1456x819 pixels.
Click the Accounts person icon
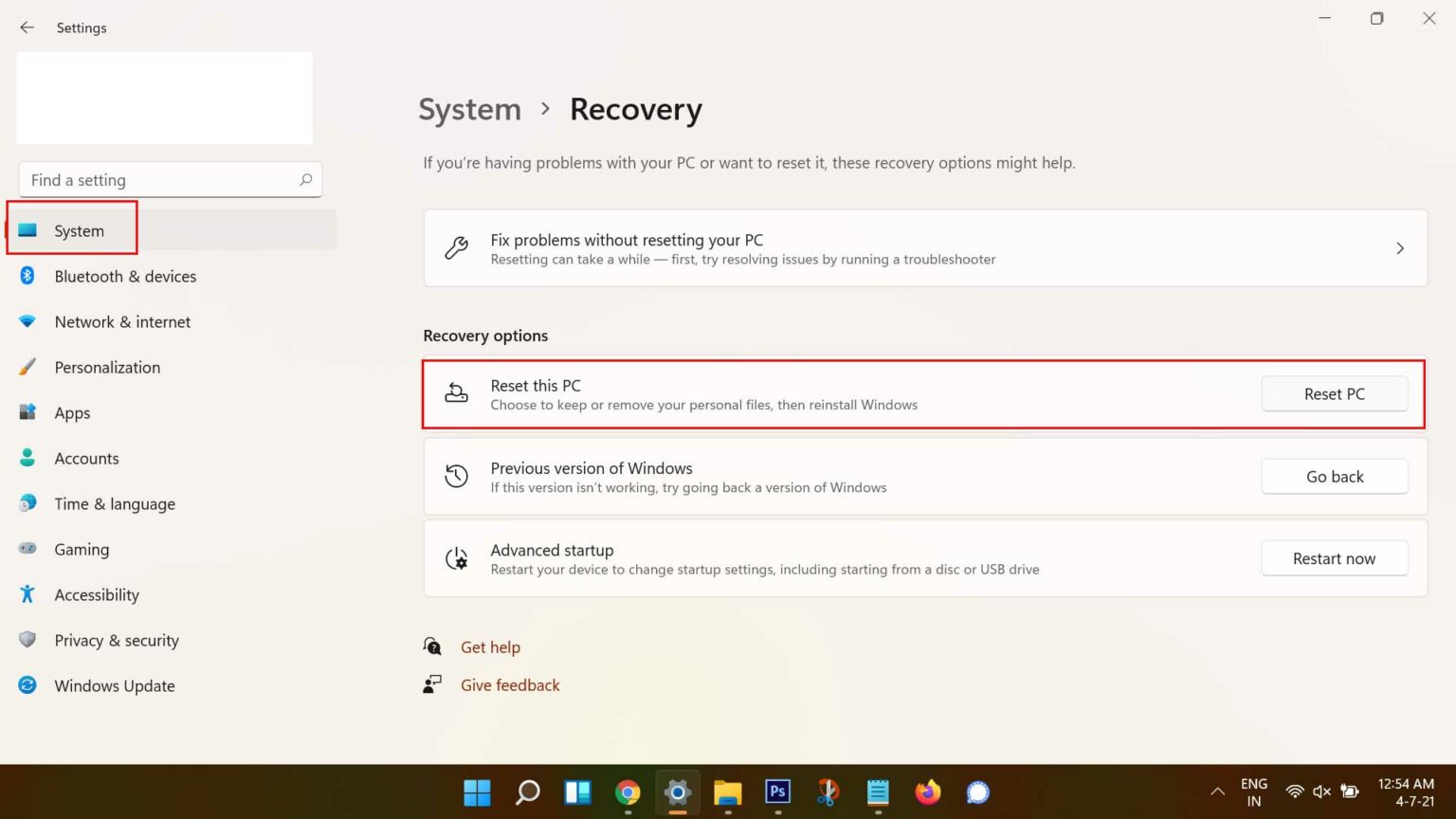pyautogui.click(x=27, y=458)
